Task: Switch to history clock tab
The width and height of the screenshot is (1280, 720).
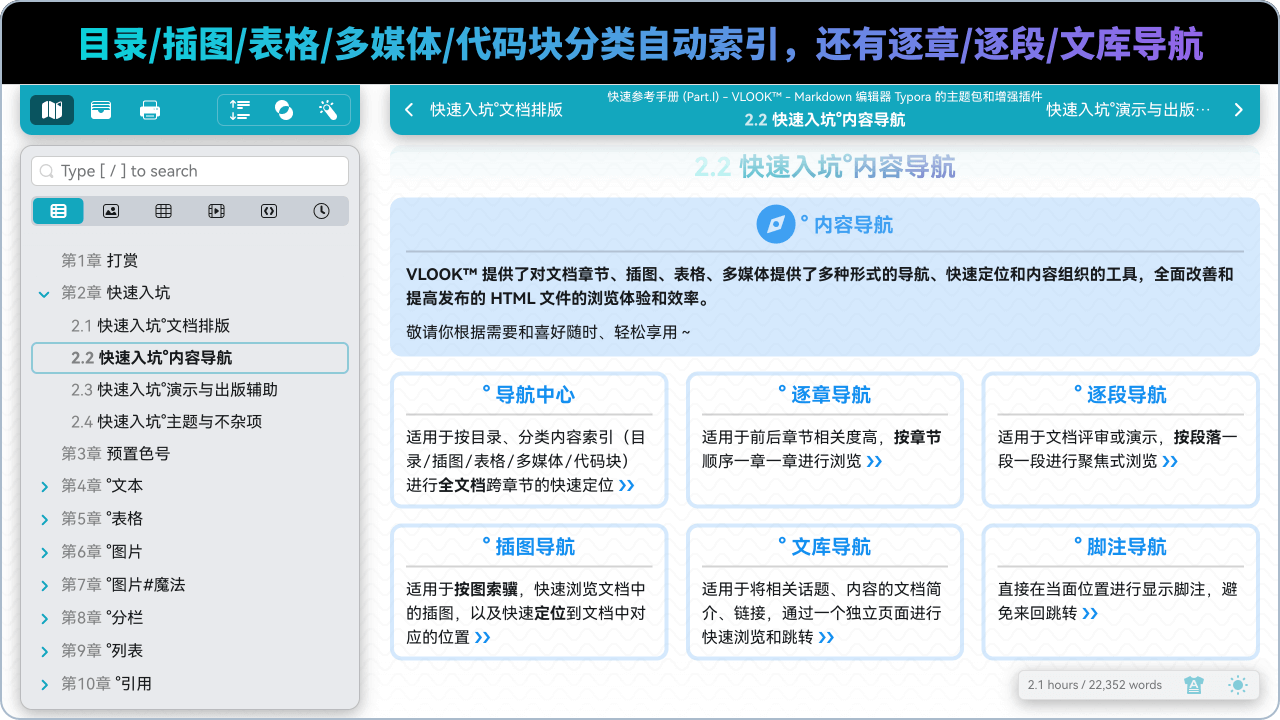Action: (x=321, y=211)
